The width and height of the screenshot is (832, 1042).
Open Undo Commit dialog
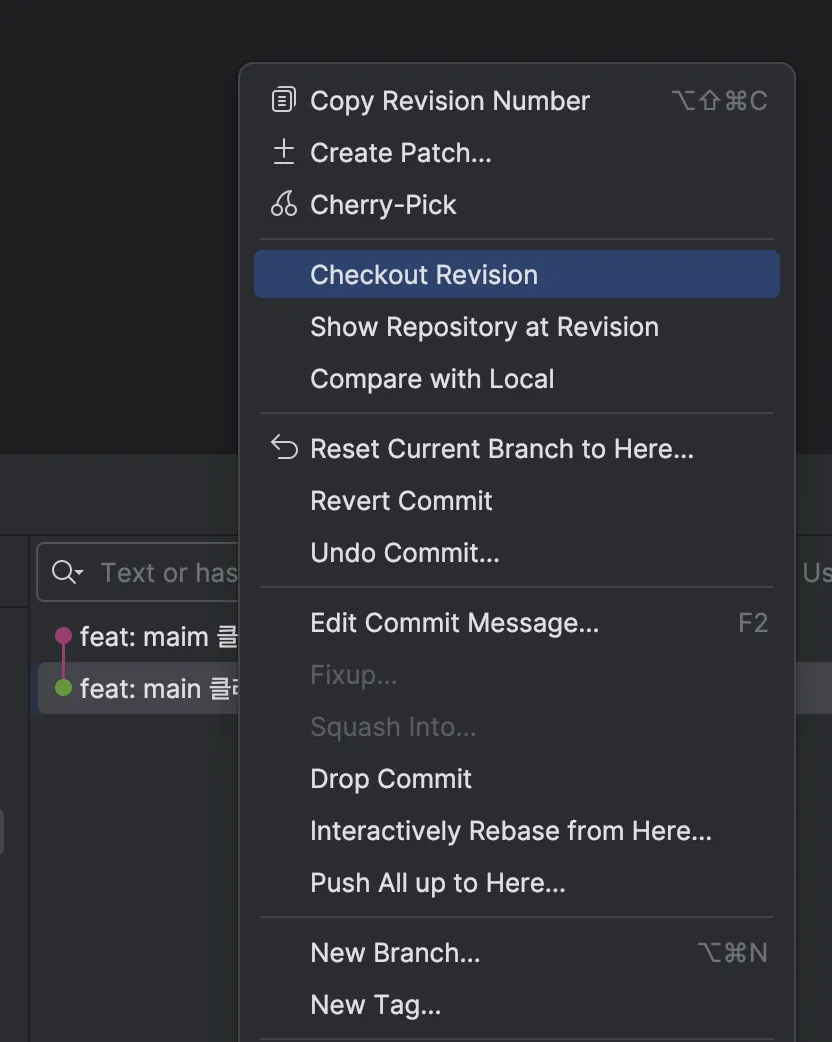click(404, 553)
